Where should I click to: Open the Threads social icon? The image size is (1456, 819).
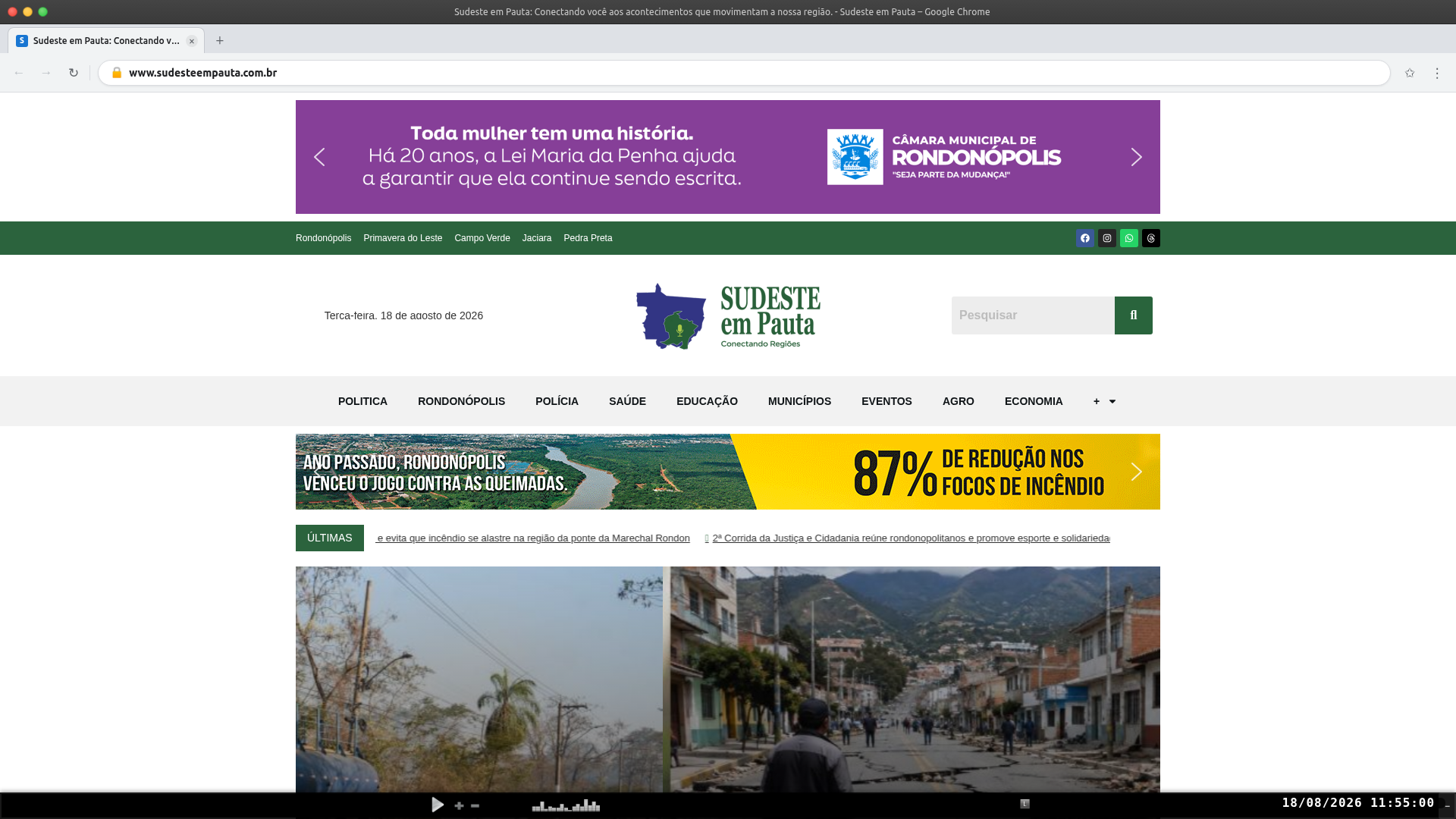coord(1151,238)
